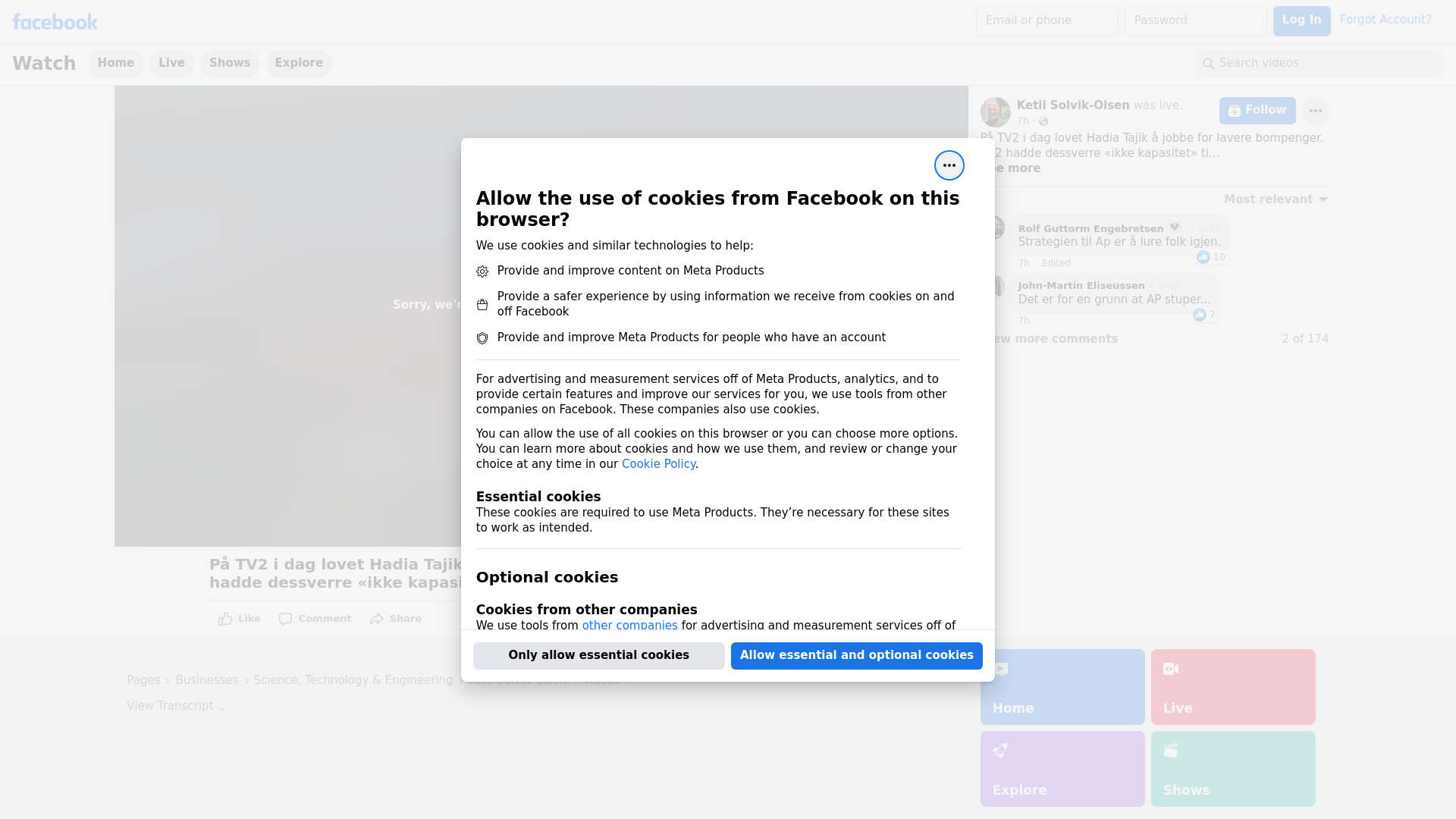1456x819 pixels.
Task: Expand post text with See more
Action: coord(1011,168)
